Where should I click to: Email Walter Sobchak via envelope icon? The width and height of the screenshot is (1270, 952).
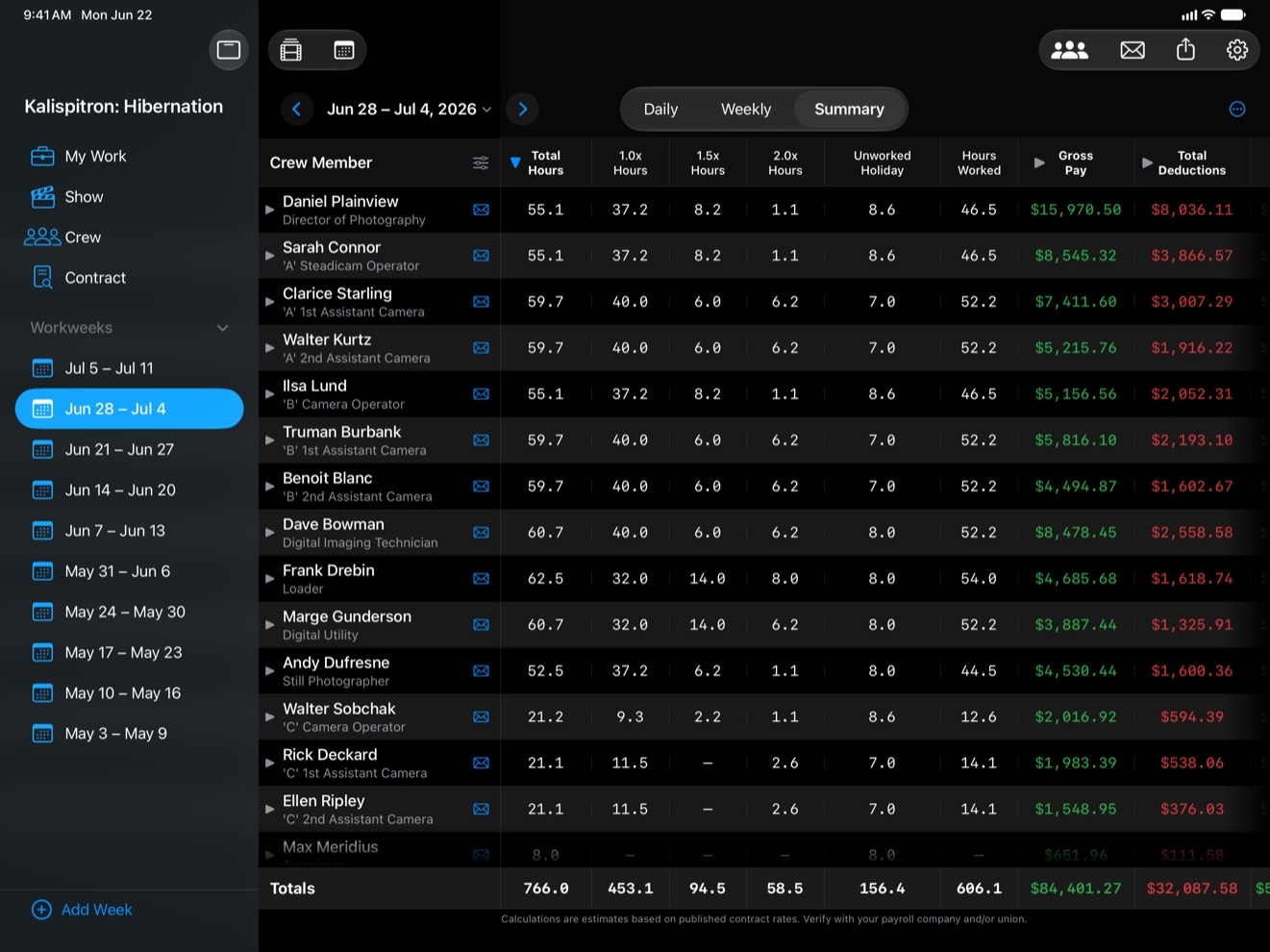coord(481,717)
